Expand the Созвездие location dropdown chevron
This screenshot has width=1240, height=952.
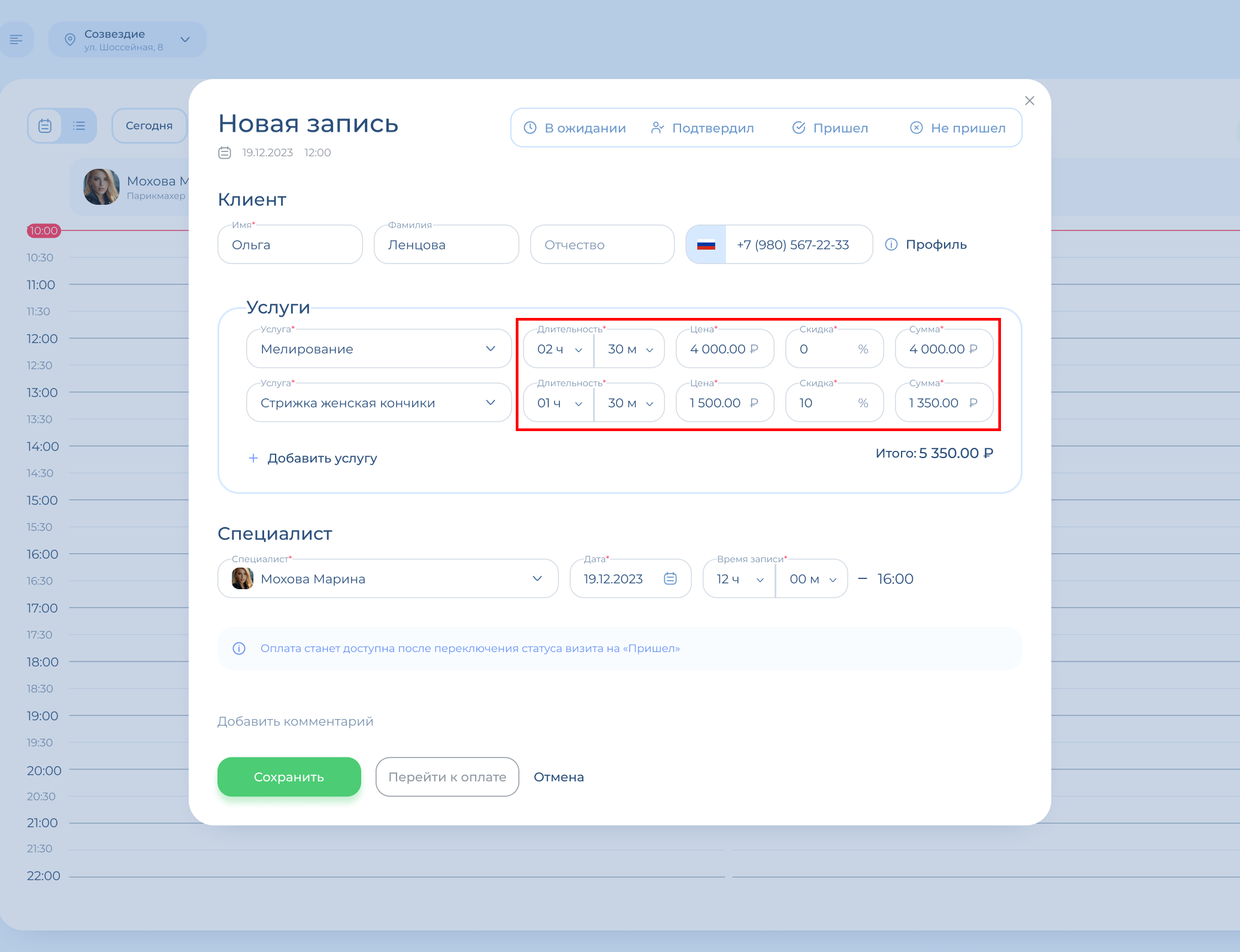(185, 40)
